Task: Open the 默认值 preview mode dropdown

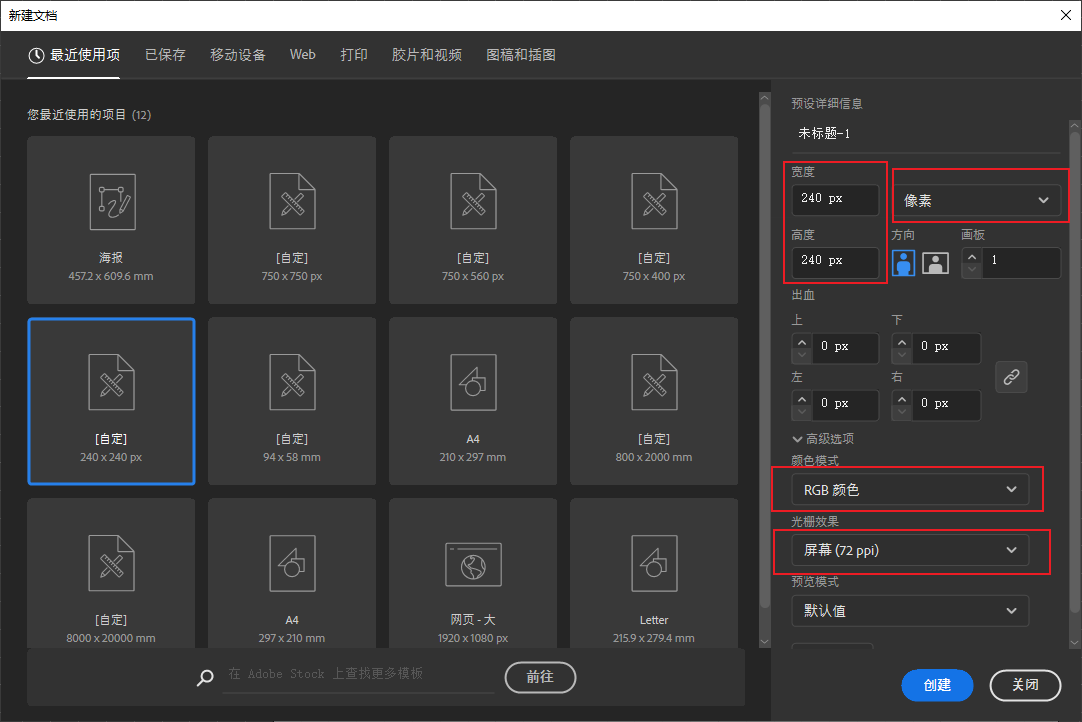Action: click(x=910, y=611)
